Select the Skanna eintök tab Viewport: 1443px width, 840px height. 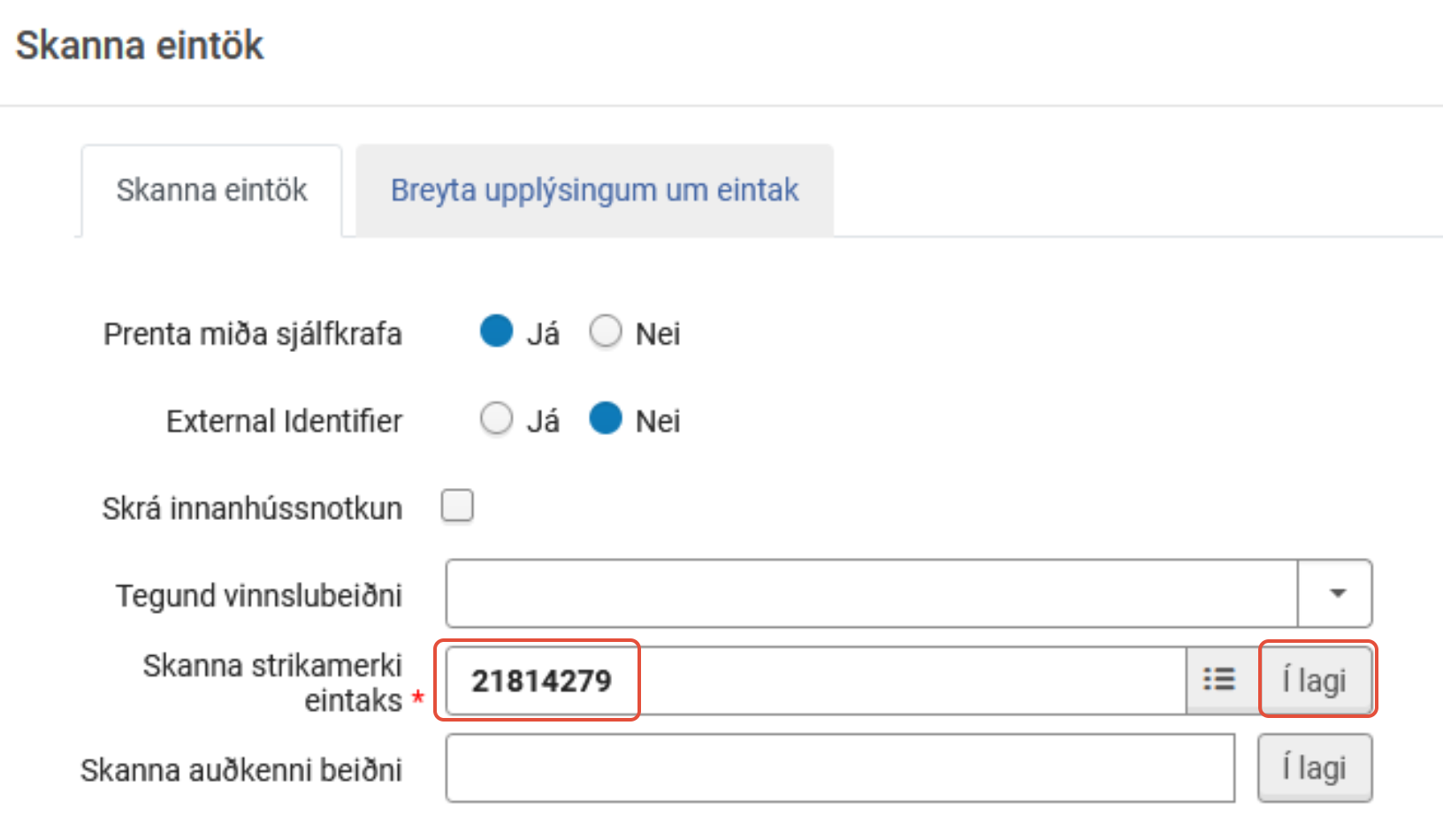click(x=212, y=190)
